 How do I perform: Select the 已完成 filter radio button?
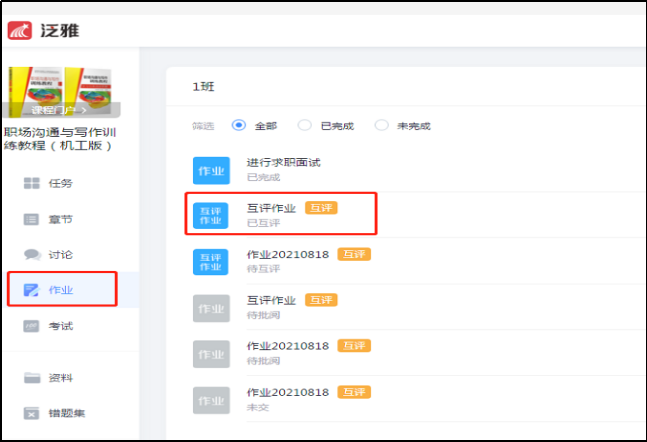(x=305, y=125)
